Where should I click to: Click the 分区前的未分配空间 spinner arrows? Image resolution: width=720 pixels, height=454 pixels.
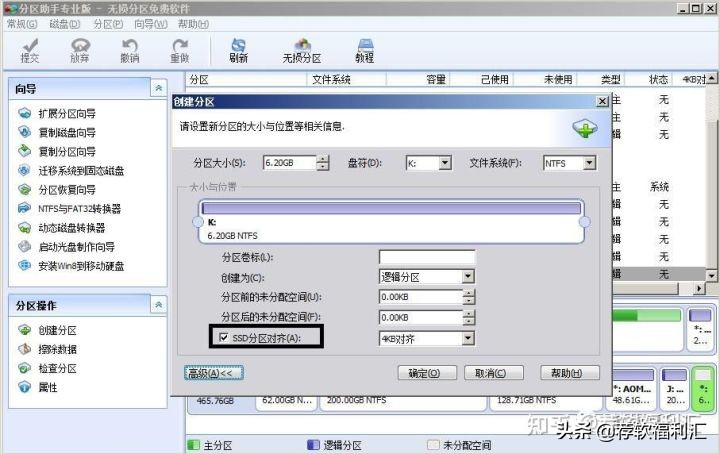tap(468, 297)
